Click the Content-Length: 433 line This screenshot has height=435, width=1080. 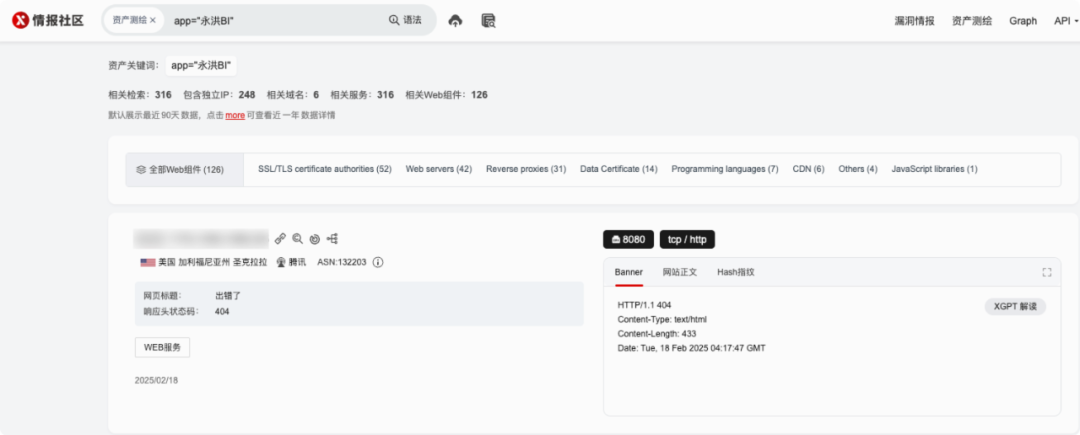657,334
